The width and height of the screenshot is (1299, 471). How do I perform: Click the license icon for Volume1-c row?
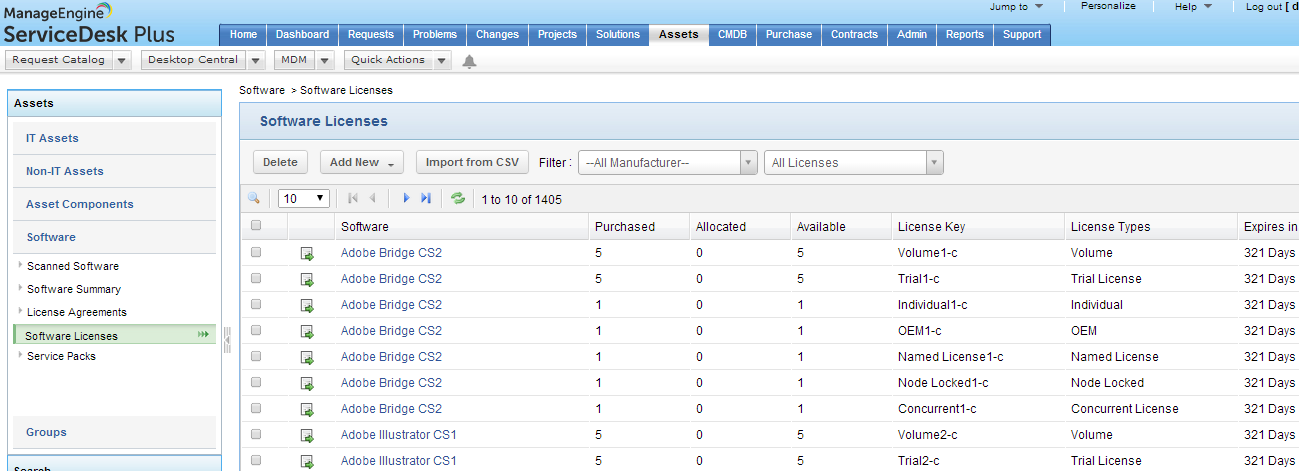point(307,254)
